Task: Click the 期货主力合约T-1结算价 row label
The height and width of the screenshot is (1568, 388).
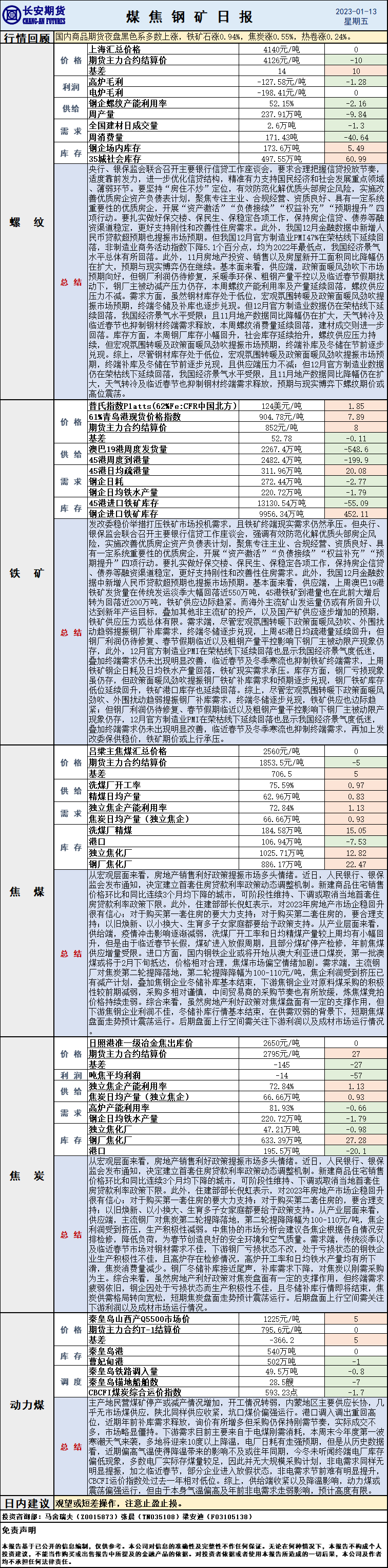Action: (134, 1330)
